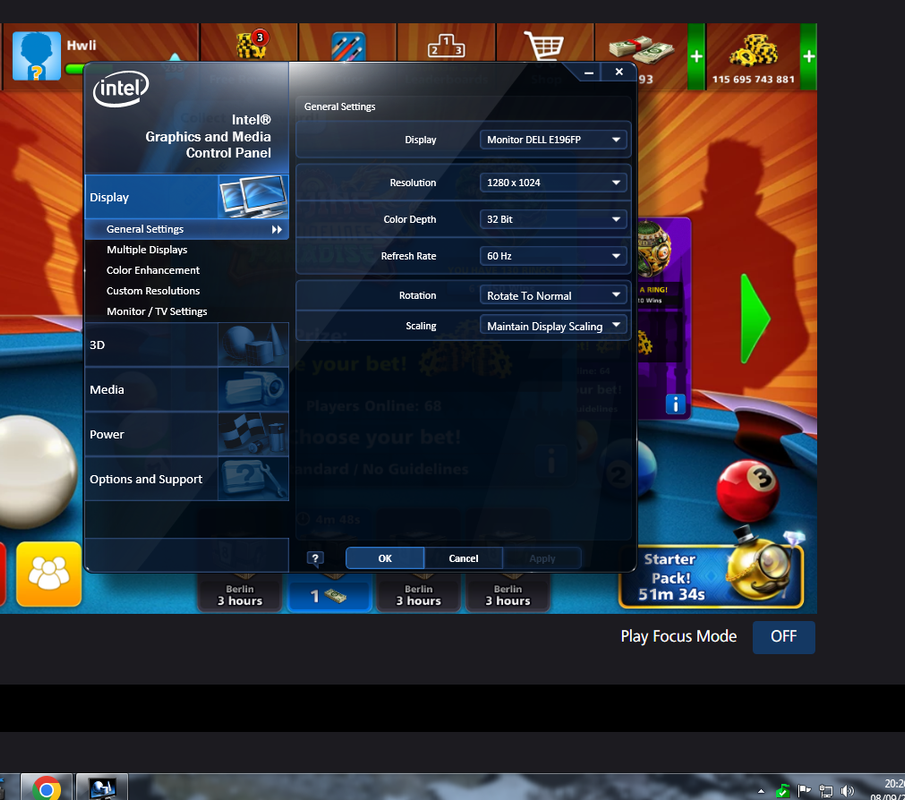Switch to the Power section
This screenshot has height=800, width=905.
click(x=186, y=434)
